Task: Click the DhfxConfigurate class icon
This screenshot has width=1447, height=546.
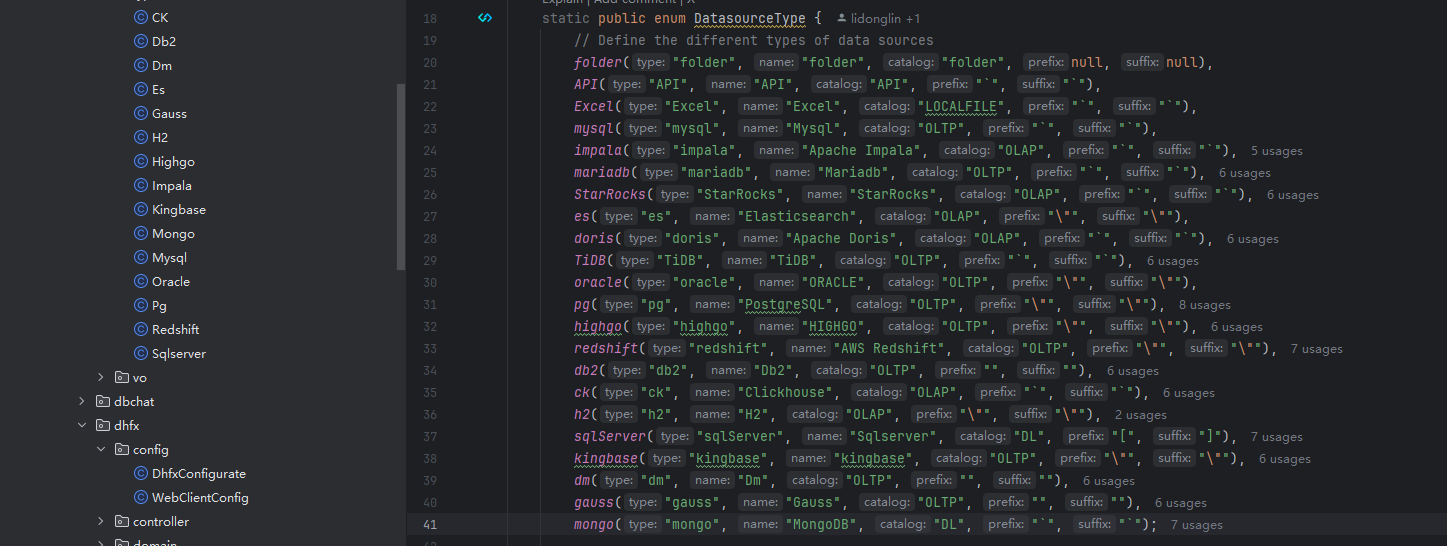Action: tap(141, 473)
